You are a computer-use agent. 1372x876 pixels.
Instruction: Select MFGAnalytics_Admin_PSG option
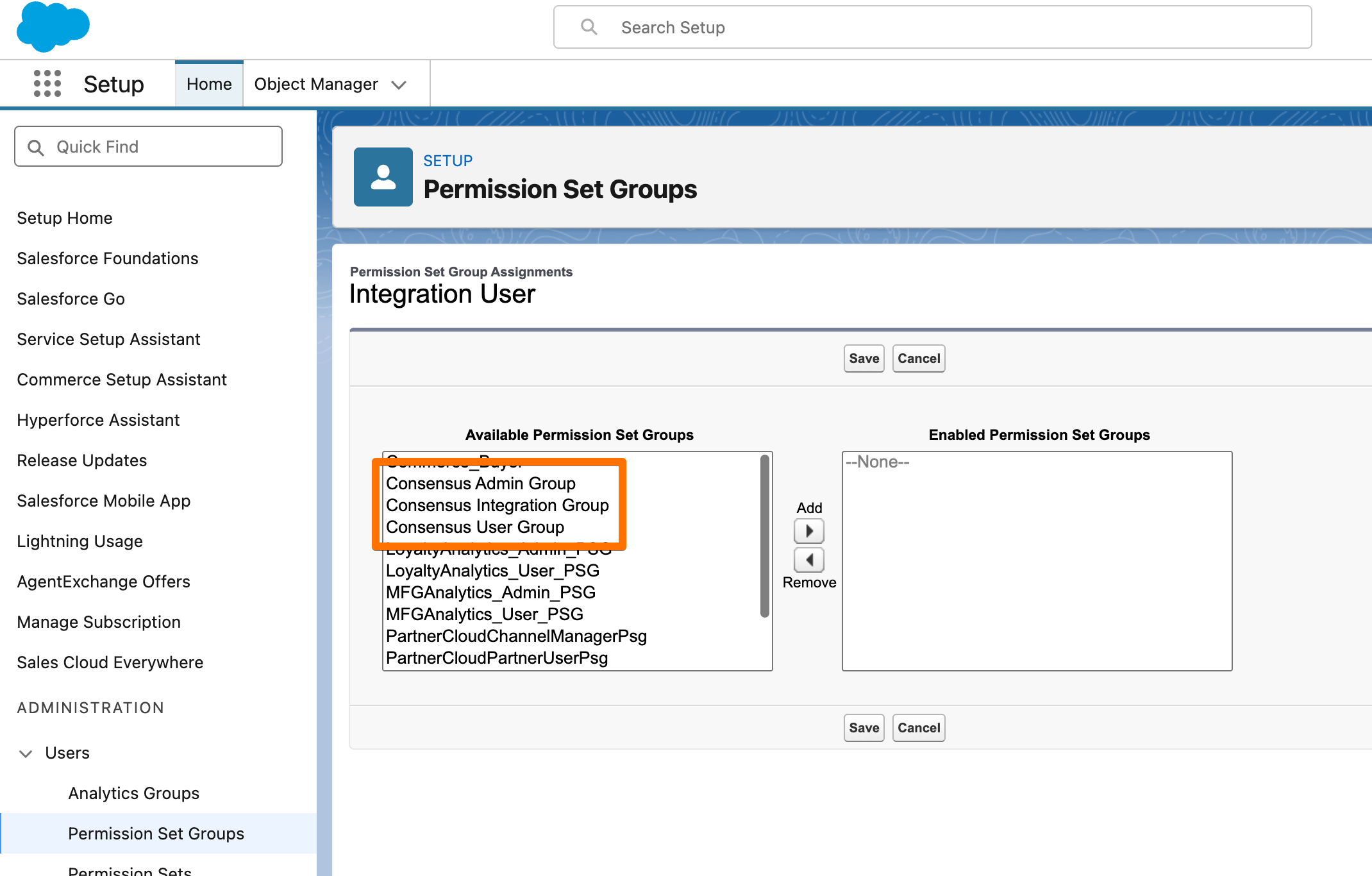coord(491,593)
